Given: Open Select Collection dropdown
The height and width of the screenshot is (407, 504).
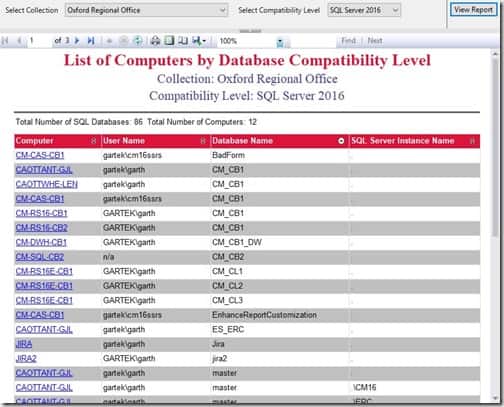Looking at the screenshot, I should (x=146, y=10).
